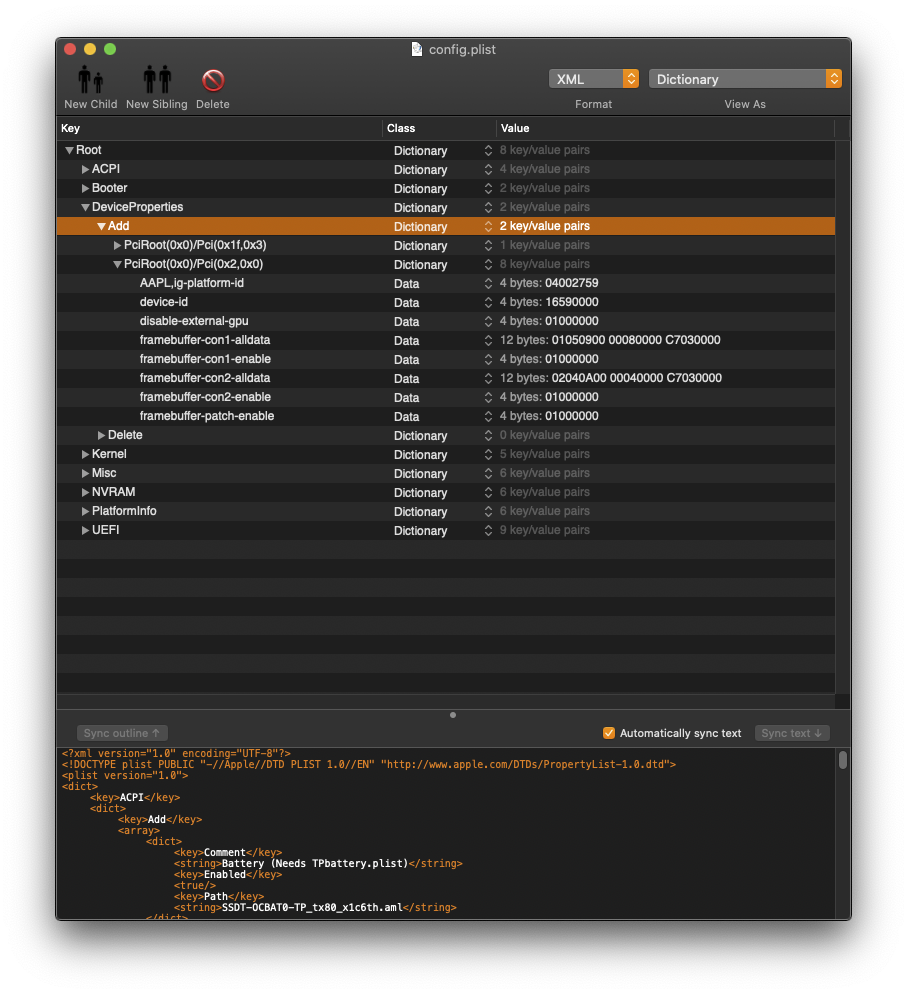
Task: Click Dictionary class cell for Misc row
Action: (x=420, y=474)
